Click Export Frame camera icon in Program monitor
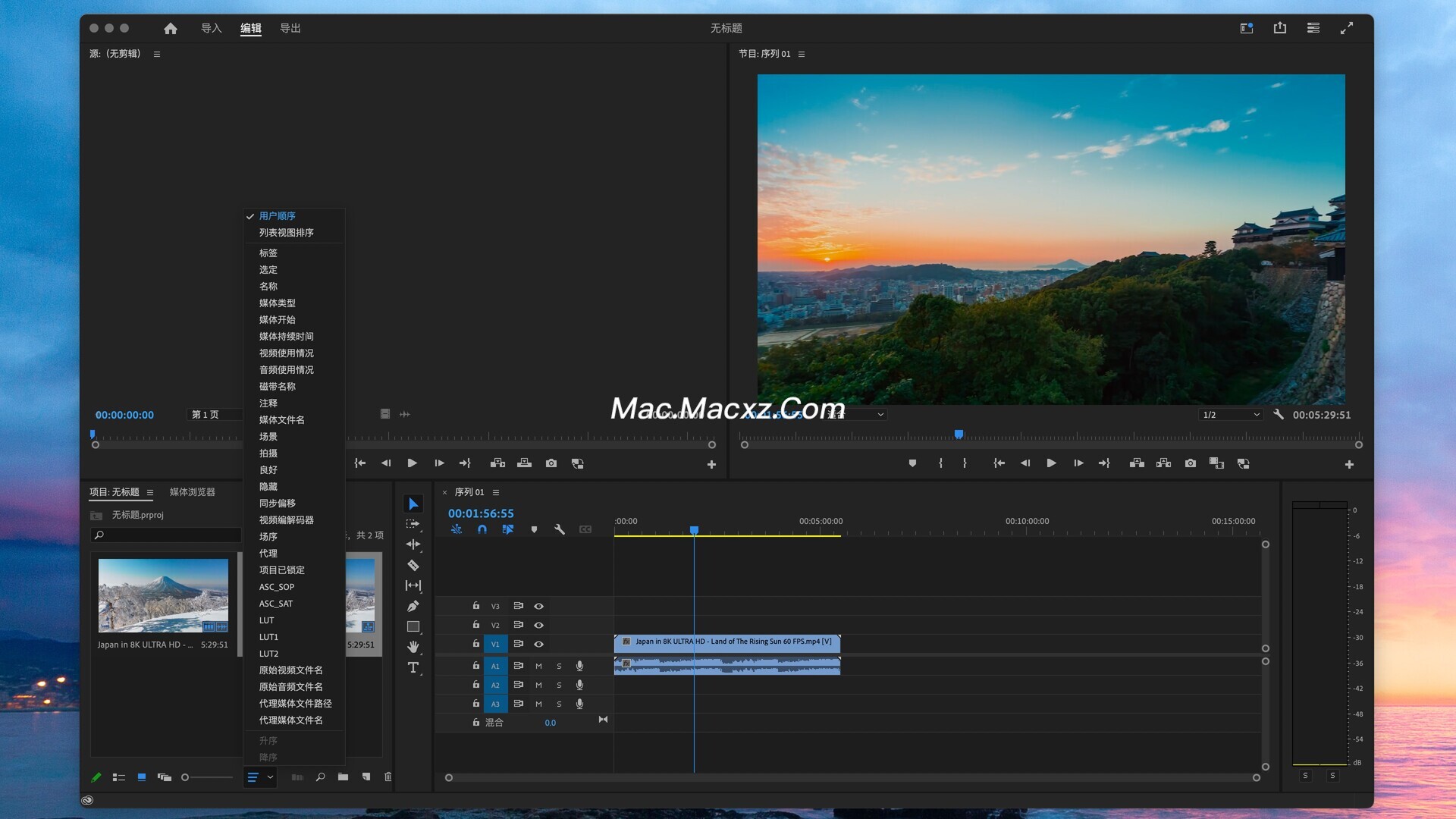This screenshot has height=819, width=1456. [x=1190, y=463]
